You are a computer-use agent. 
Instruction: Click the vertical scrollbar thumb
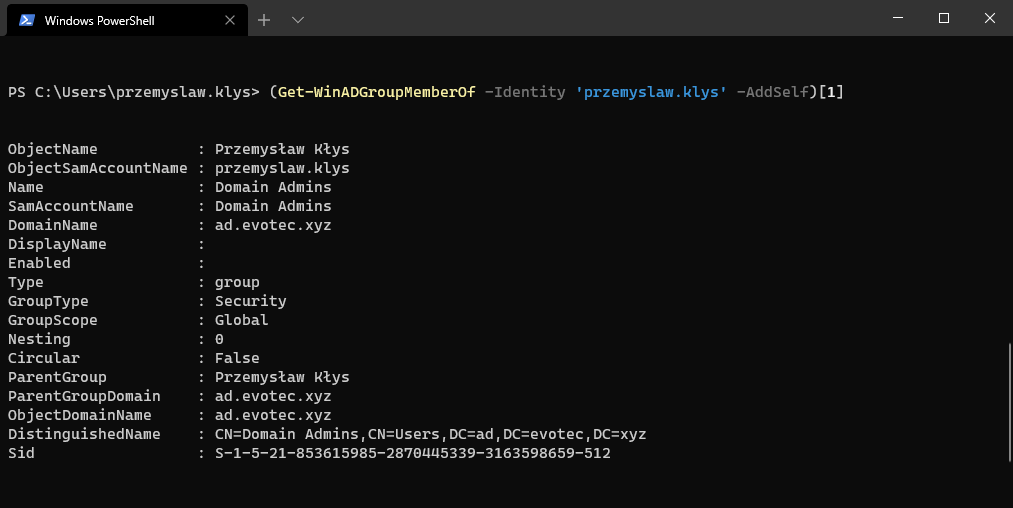[1009, 400]
